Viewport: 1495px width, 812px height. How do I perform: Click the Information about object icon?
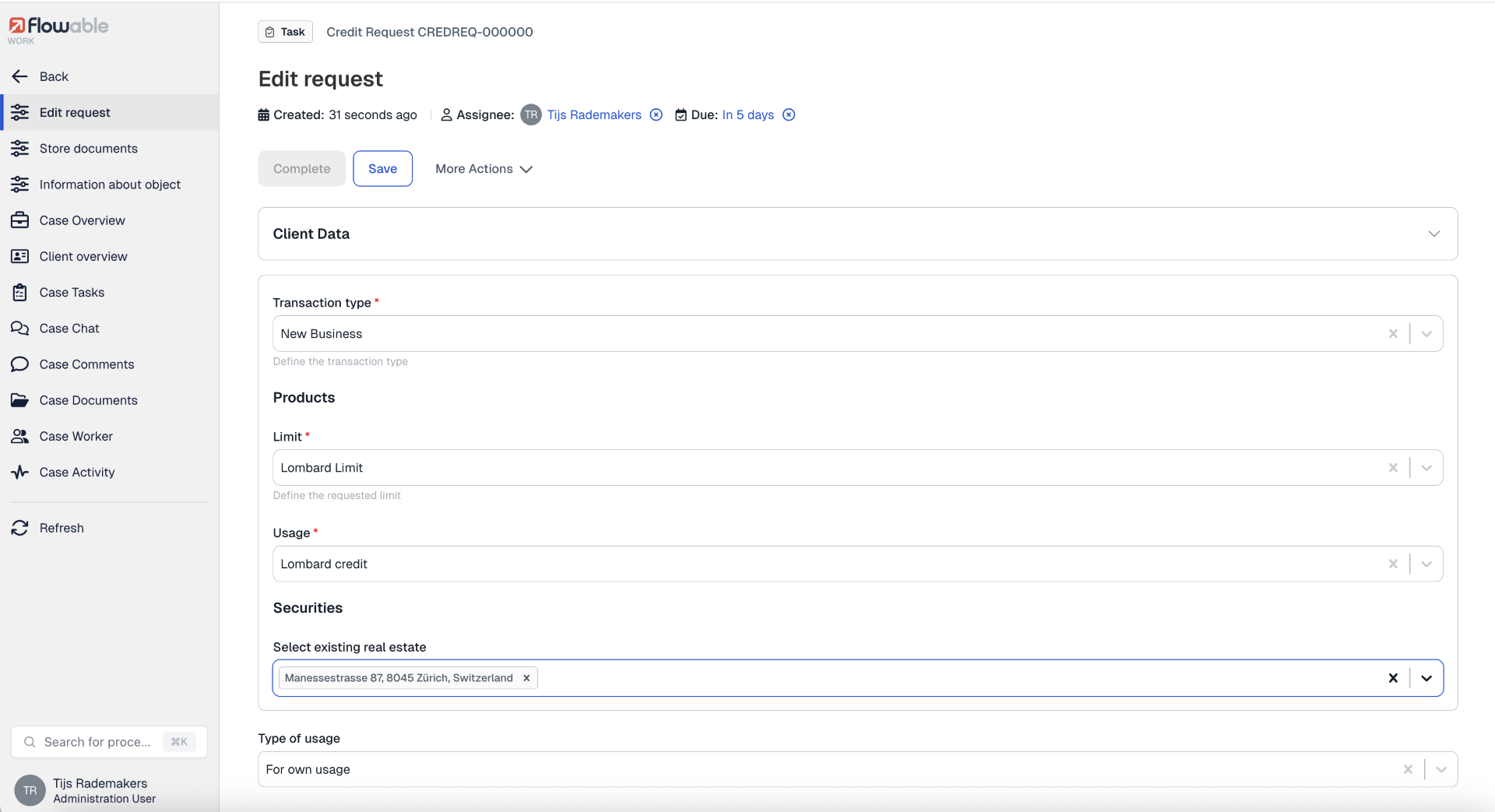click(x=20, y=185)
